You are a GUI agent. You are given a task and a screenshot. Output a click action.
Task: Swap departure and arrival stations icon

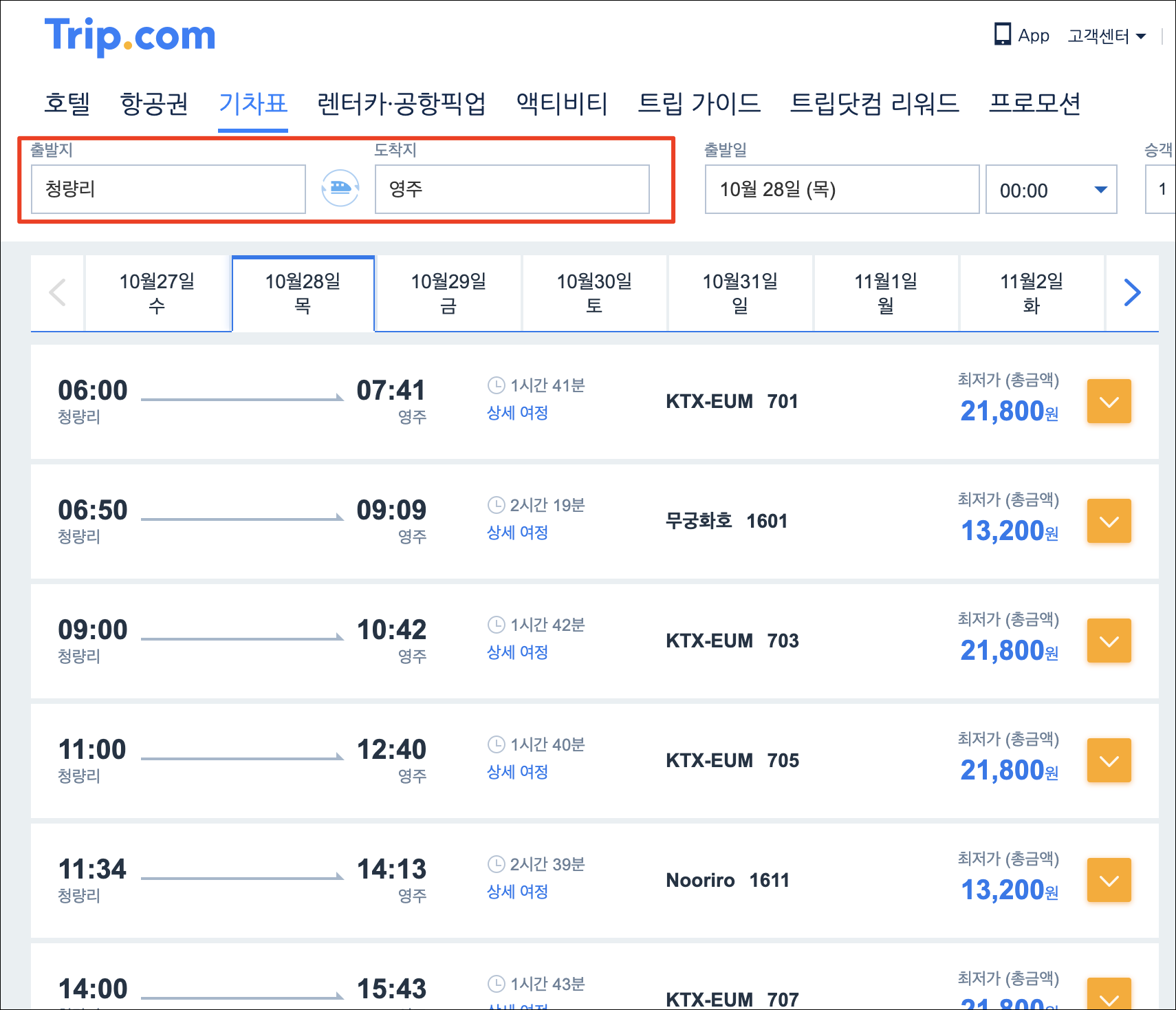340,188
